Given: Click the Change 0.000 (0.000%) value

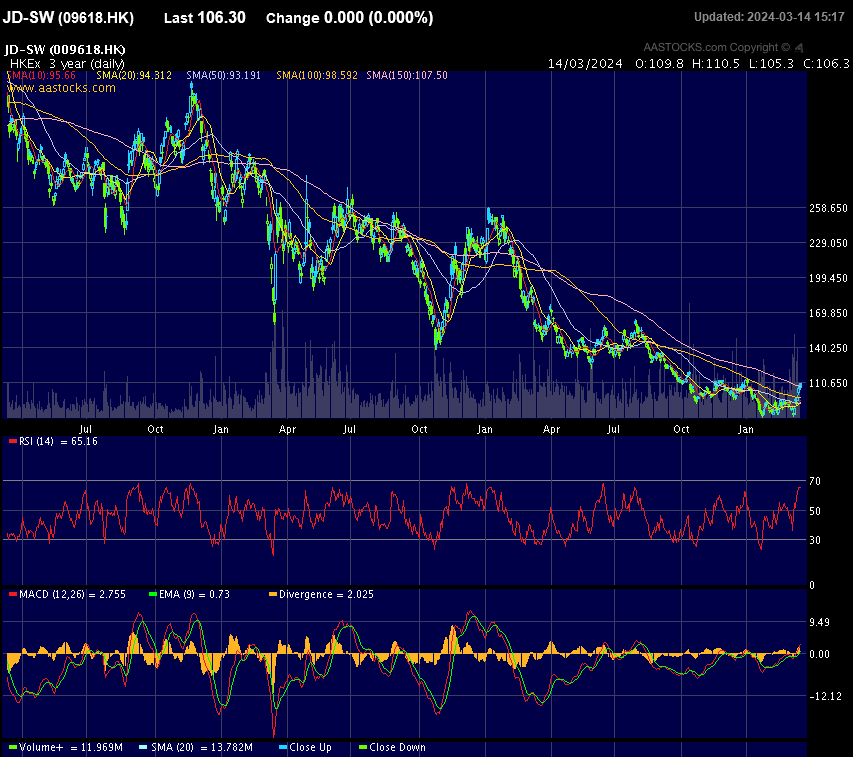Looking at the screenshot, I should 349,18.
